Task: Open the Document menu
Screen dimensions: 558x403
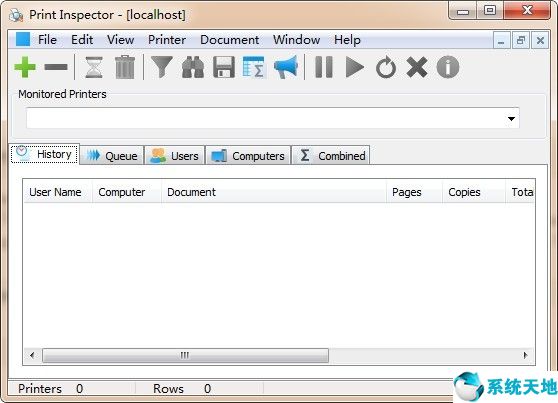Action: tap(230, 40)
